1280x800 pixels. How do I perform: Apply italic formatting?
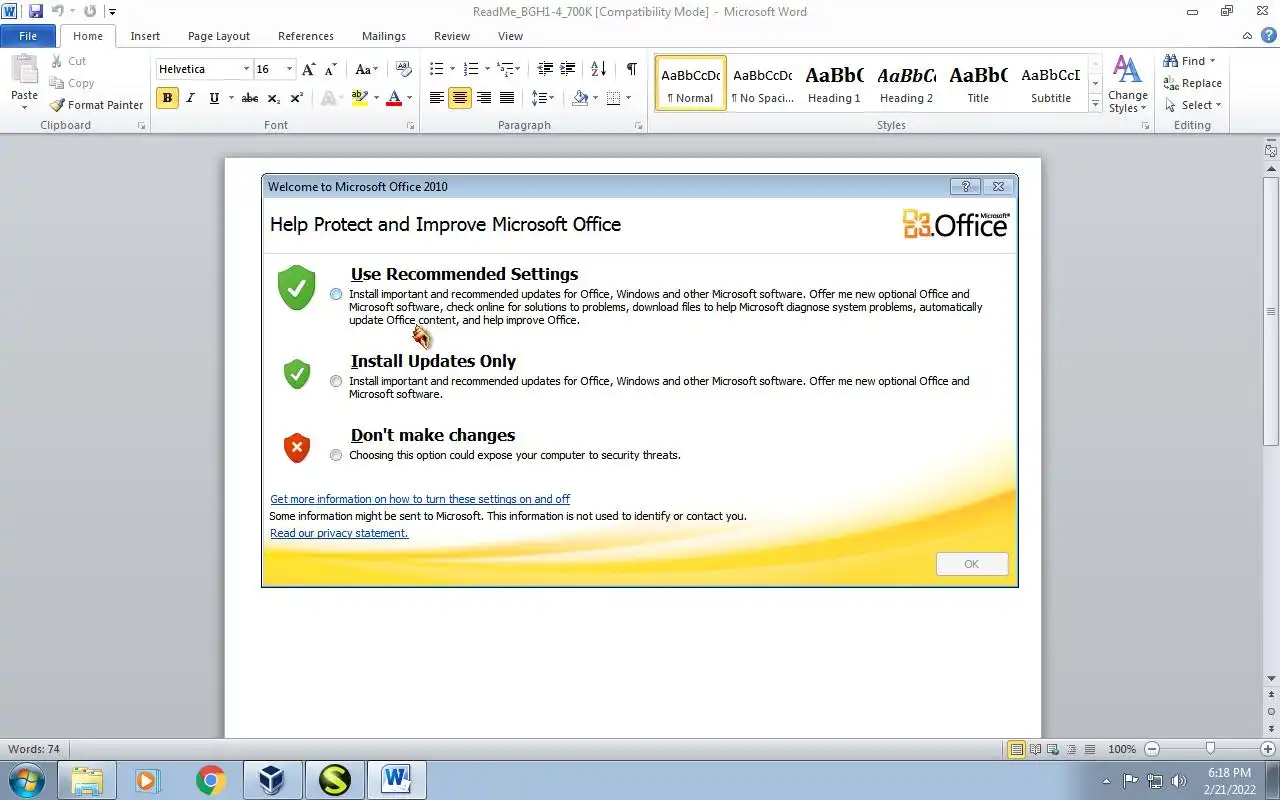(190, 98)
